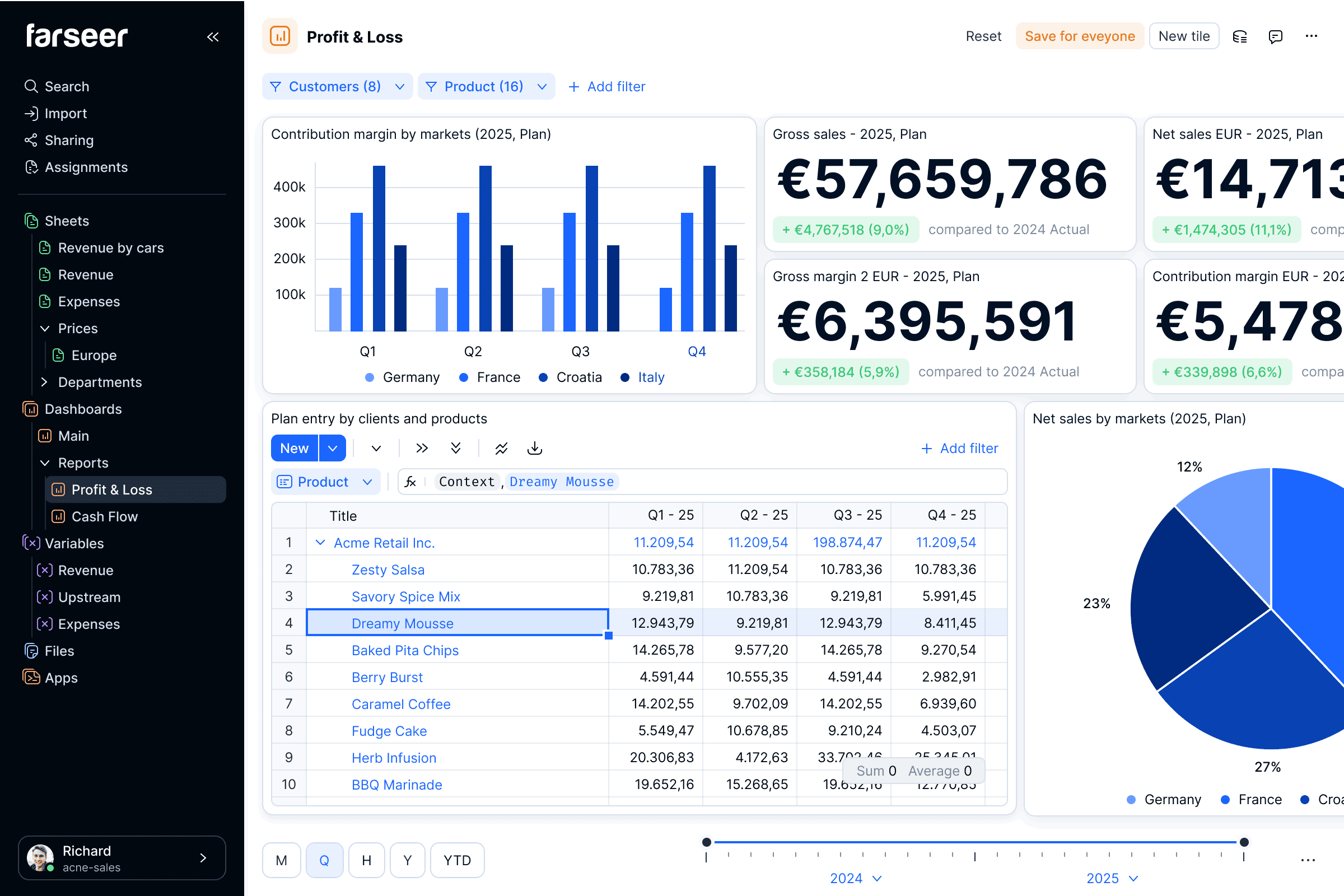This screenshot has width=1344, height=896.
Task: Open the Customers (8) filter dropdown
Action: (337, 86)
